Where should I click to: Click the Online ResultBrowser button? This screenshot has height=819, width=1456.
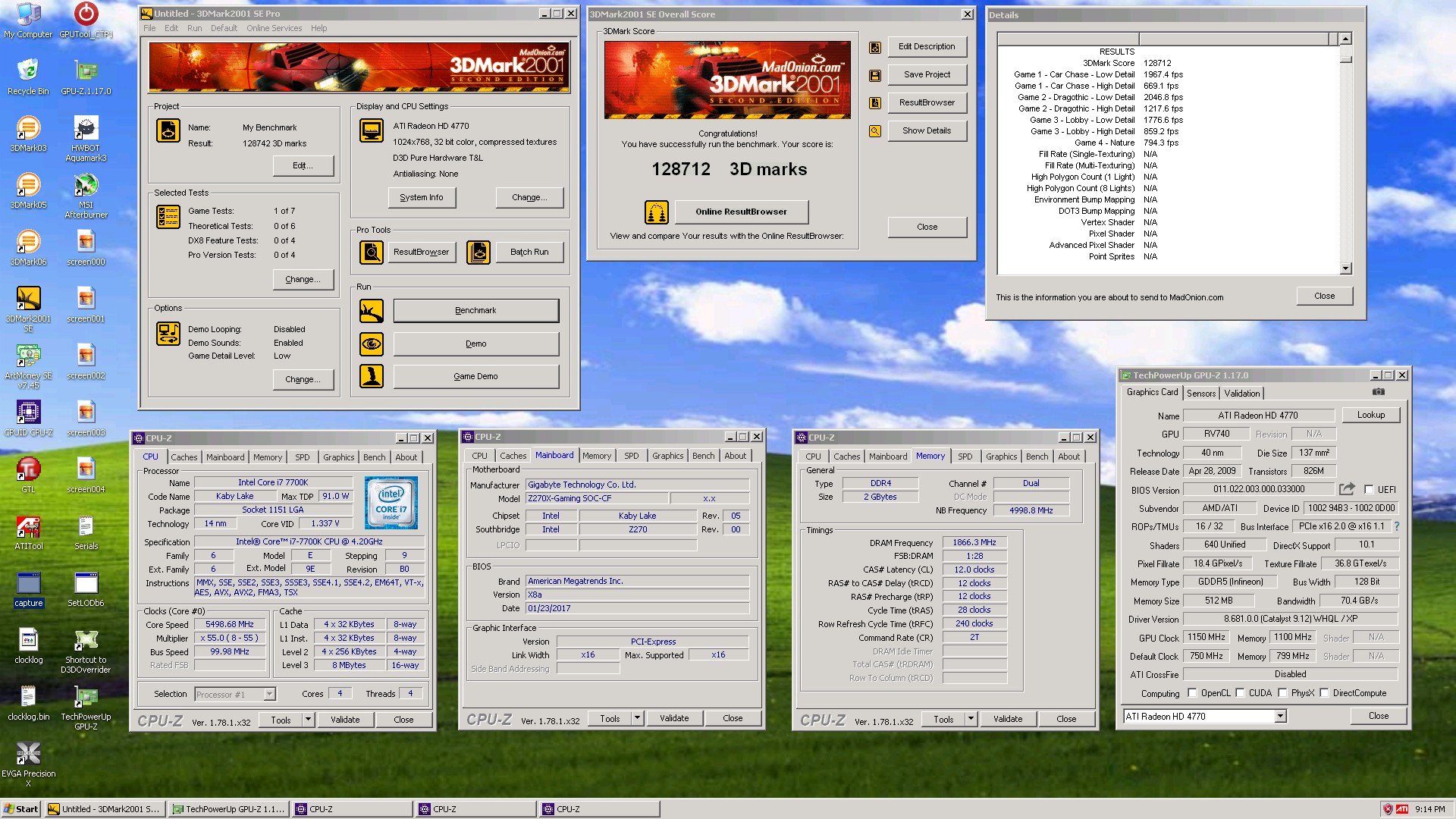tap(741, 212)
